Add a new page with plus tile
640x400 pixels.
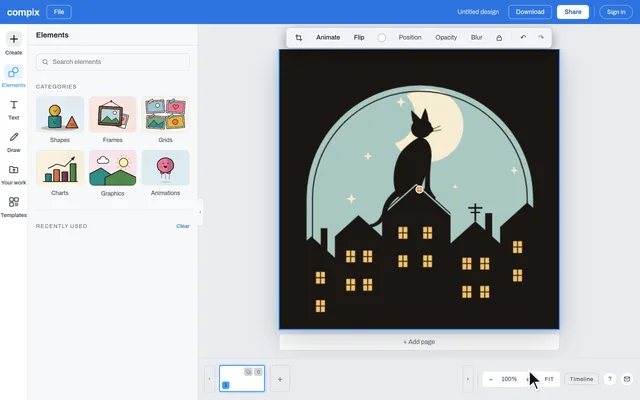point(280,379)
